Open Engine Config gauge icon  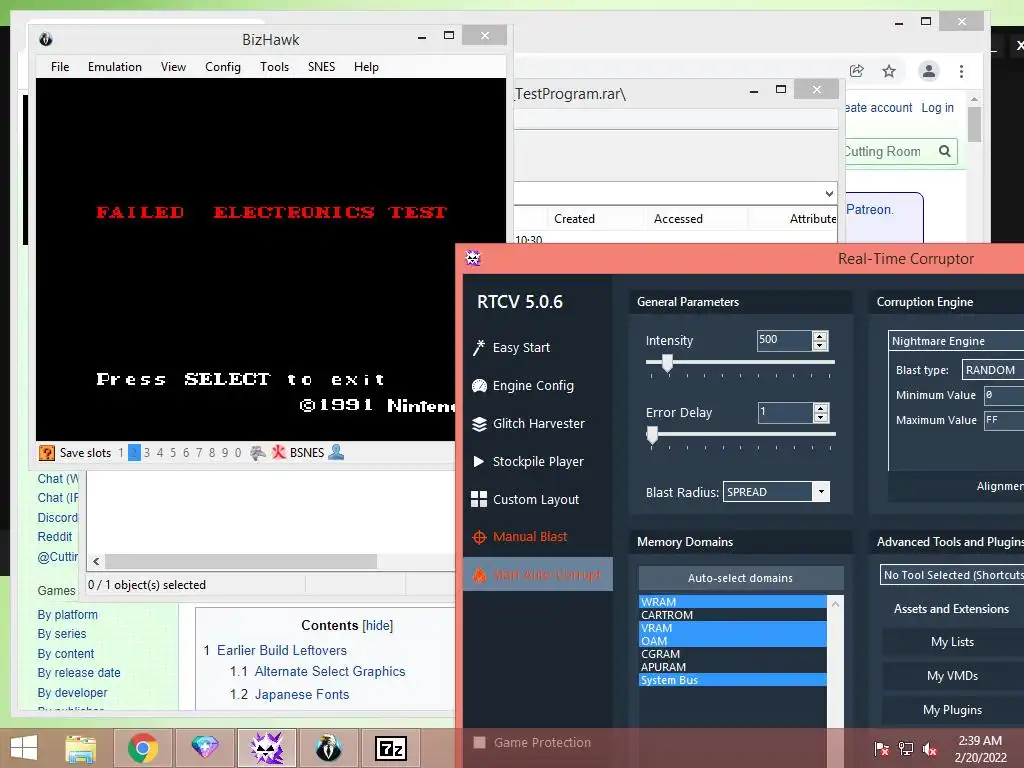[479, 385]
